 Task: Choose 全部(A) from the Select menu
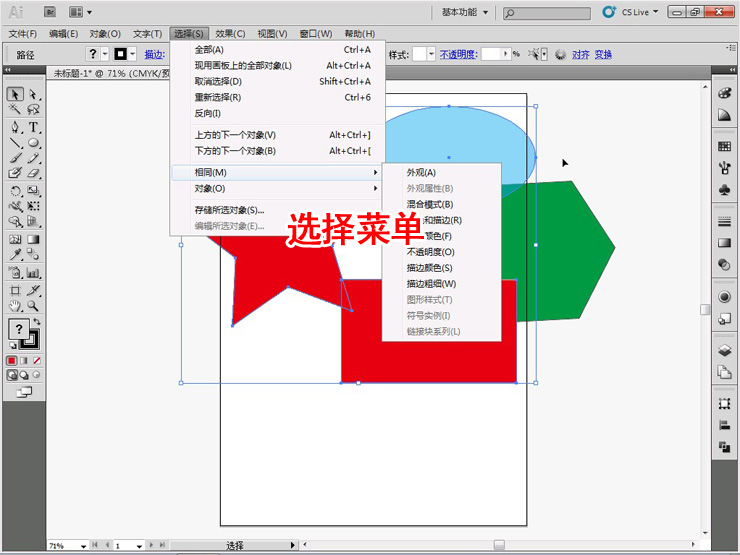[209, 49]
